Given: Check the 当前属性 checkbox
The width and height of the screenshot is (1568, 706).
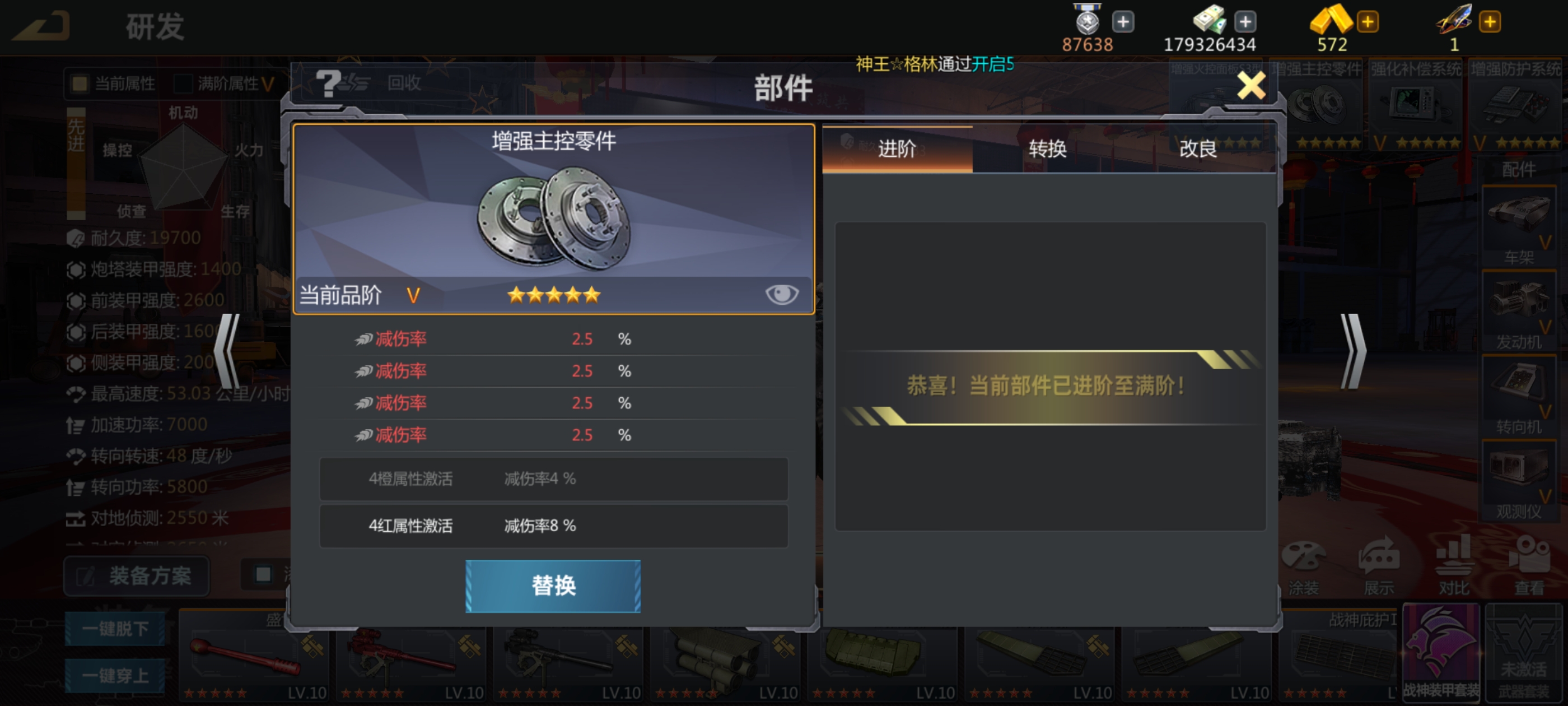Looking at the screenshot, I should pos(80,83).
